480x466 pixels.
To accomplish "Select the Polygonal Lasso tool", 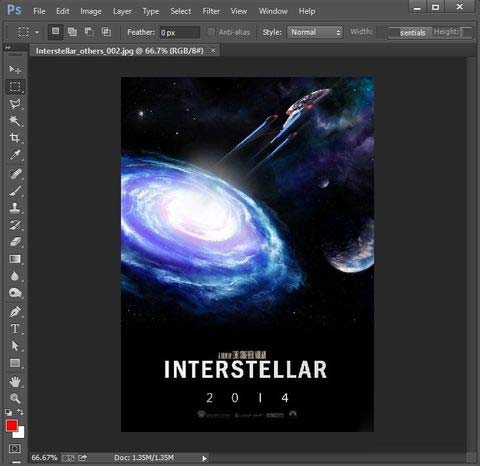I will coord(15,104).
